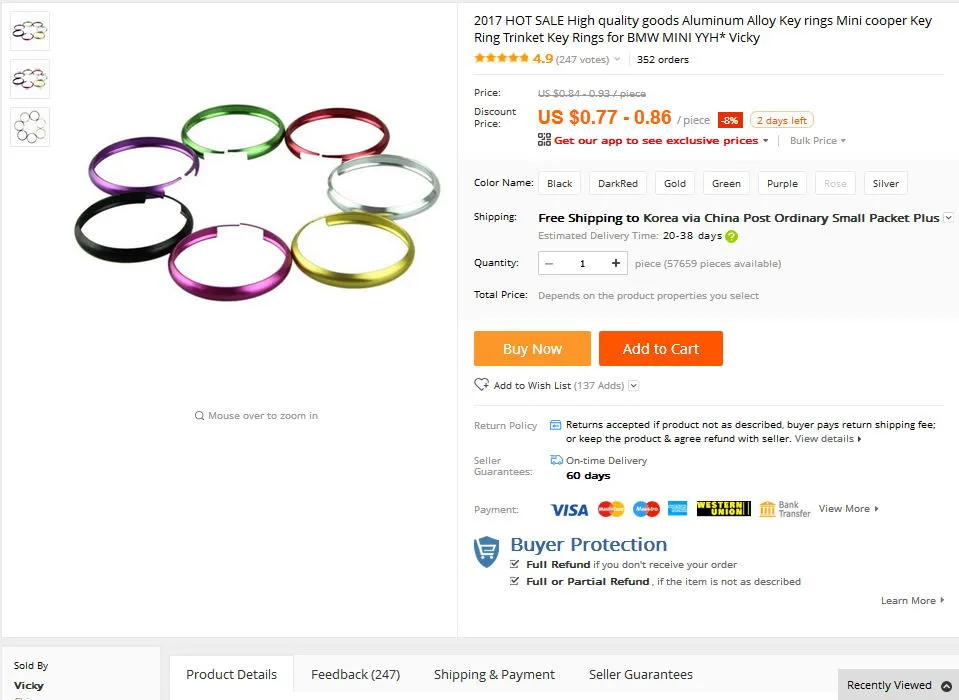This screenshot has width=959, height=700.
Task: Open the Shipping & Payment tab
Action: 494,674
